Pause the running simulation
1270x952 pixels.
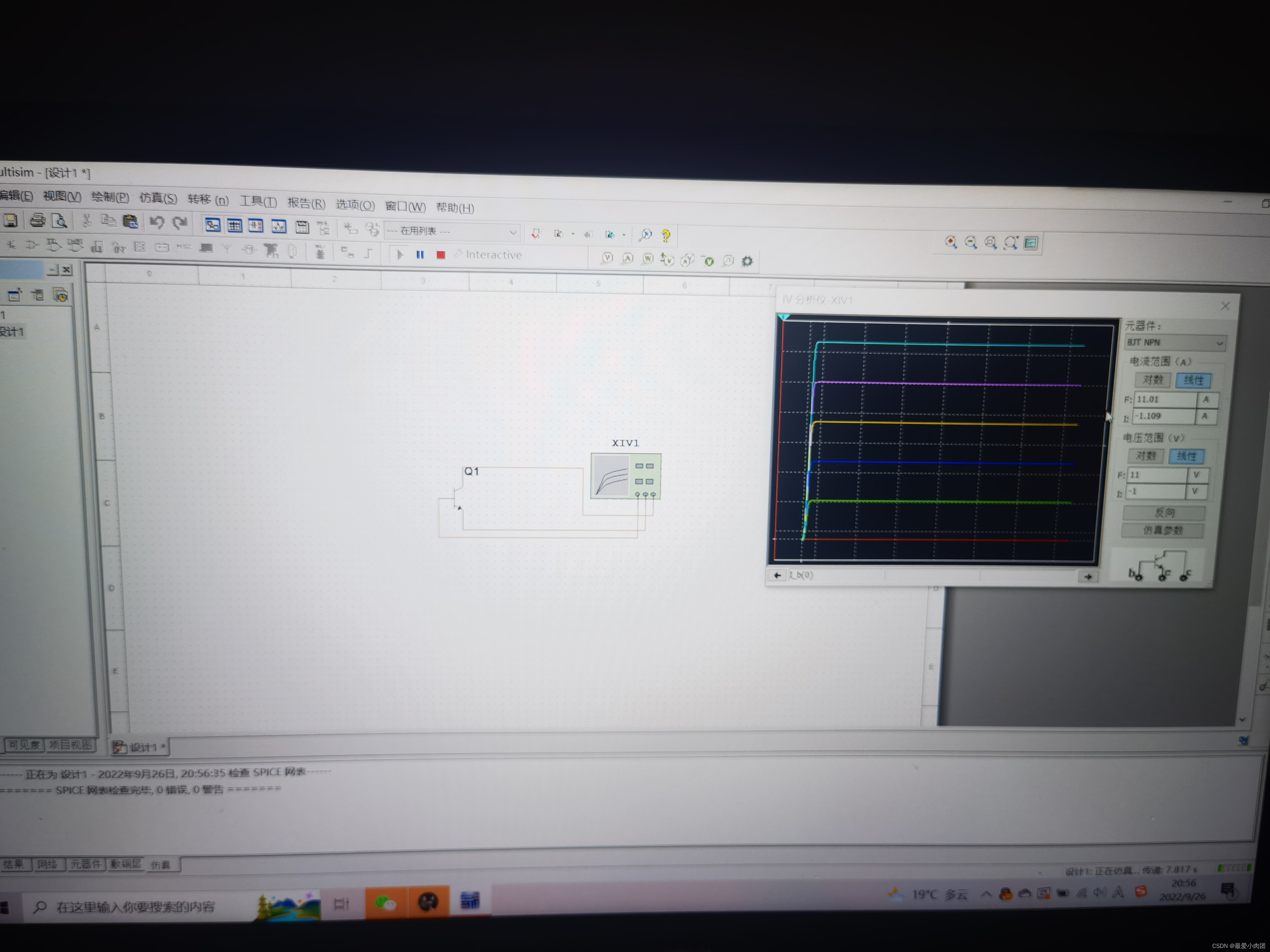420,254
